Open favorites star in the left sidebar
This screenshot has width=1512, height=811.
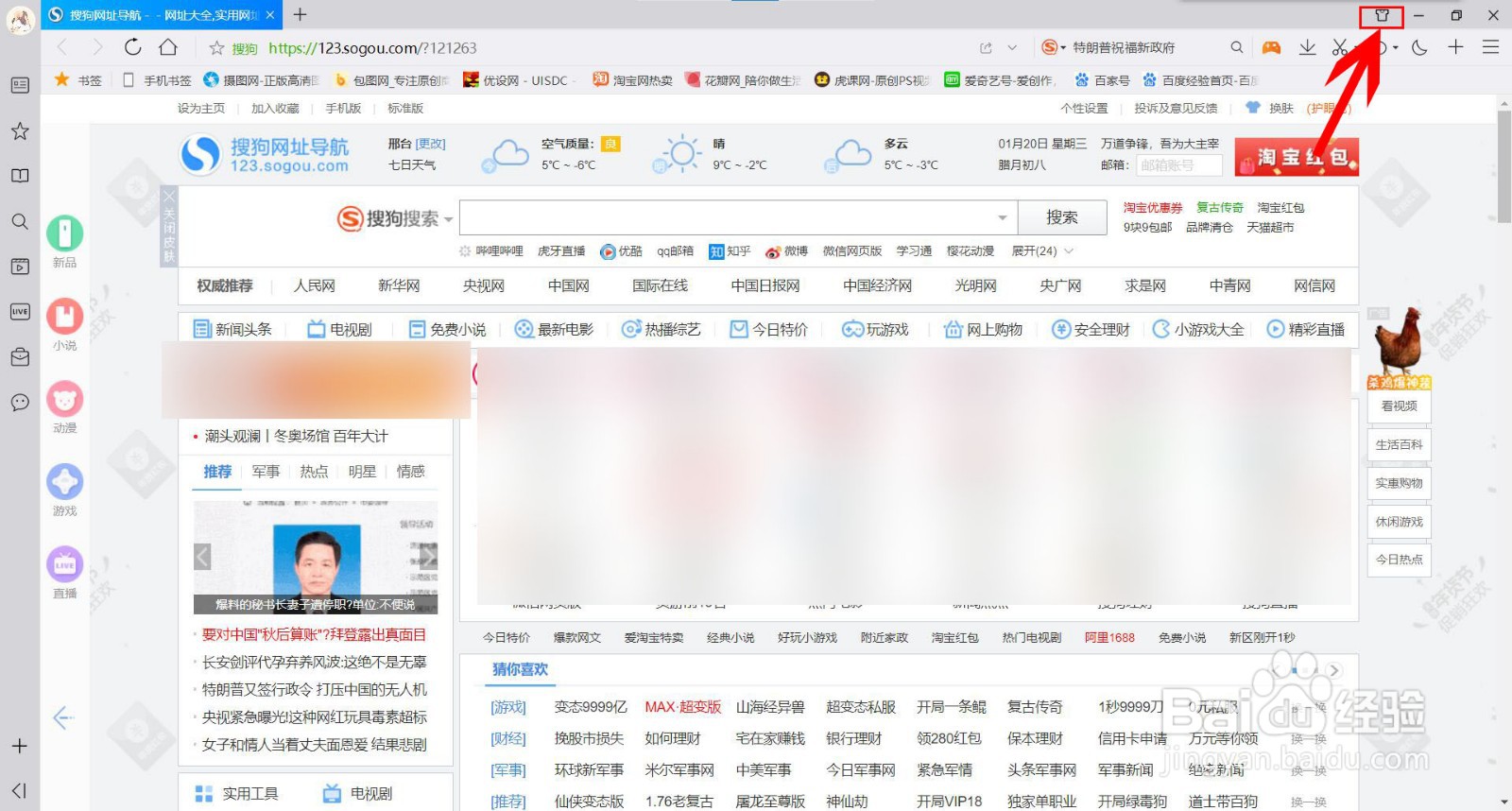click(20, 131)
